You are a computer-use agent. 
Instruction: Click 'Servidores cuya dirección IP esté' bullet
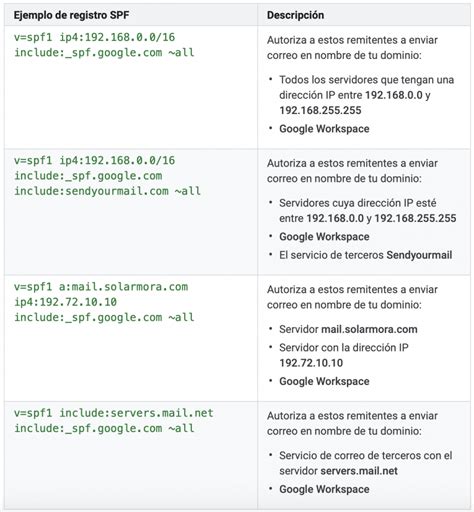[x=358, y=203]
